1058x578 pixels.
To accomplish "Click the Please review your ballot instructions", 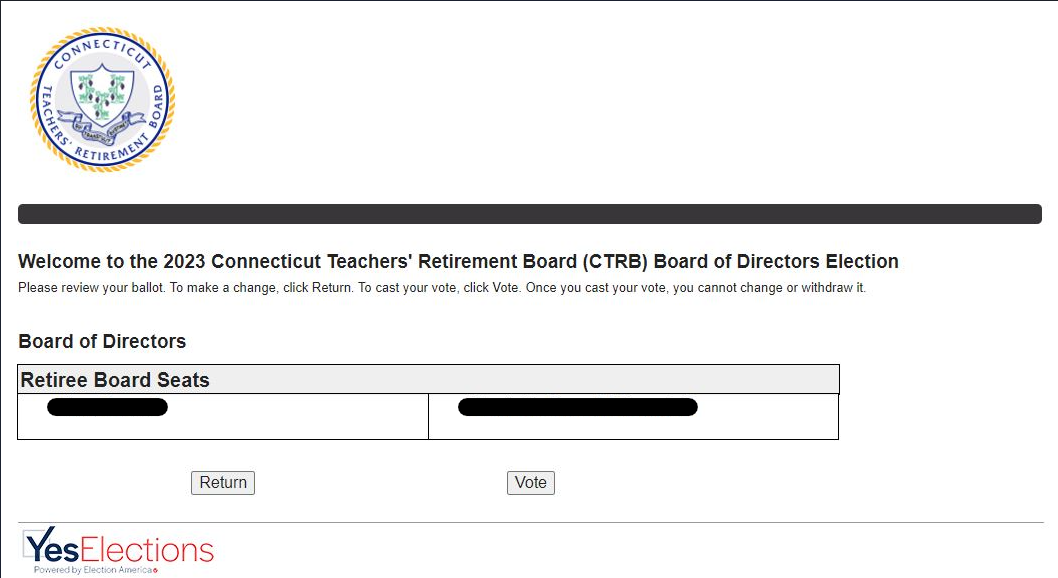I will point(442,288).
